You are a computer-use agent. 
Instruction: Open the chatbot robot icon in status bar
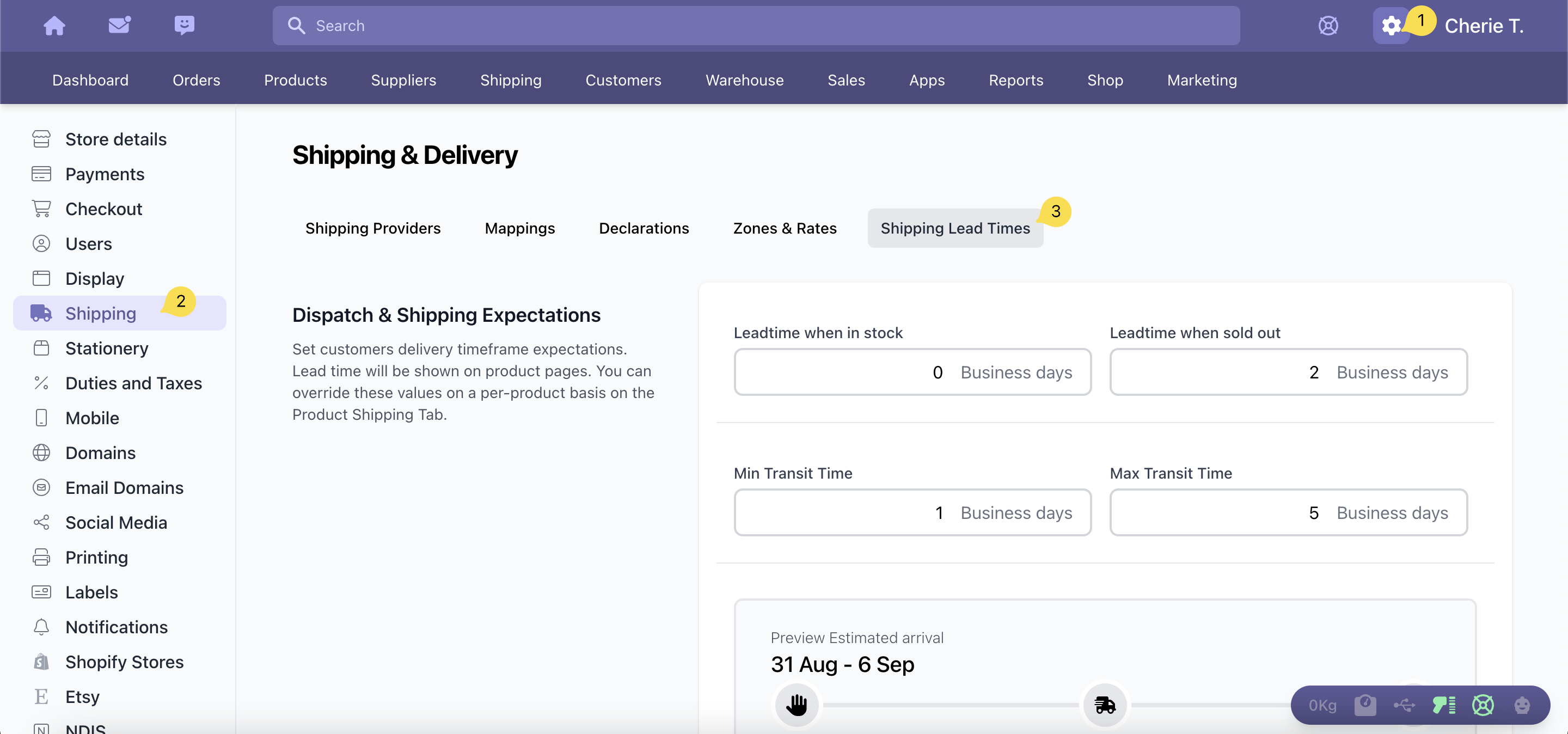click(1522, 705)
